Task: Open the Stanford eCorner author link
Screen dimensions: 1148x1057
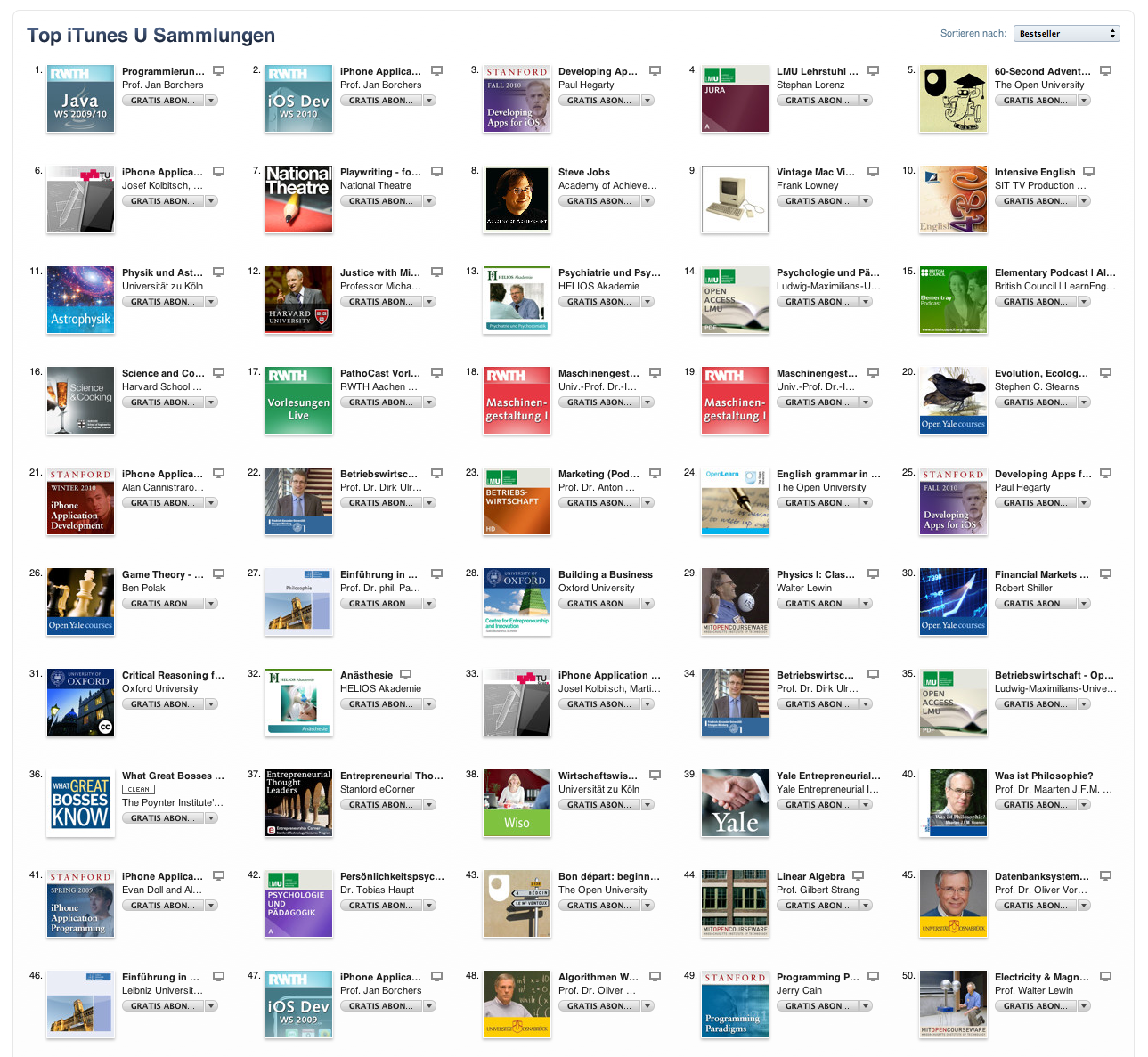Action: (x=378, y=789)
